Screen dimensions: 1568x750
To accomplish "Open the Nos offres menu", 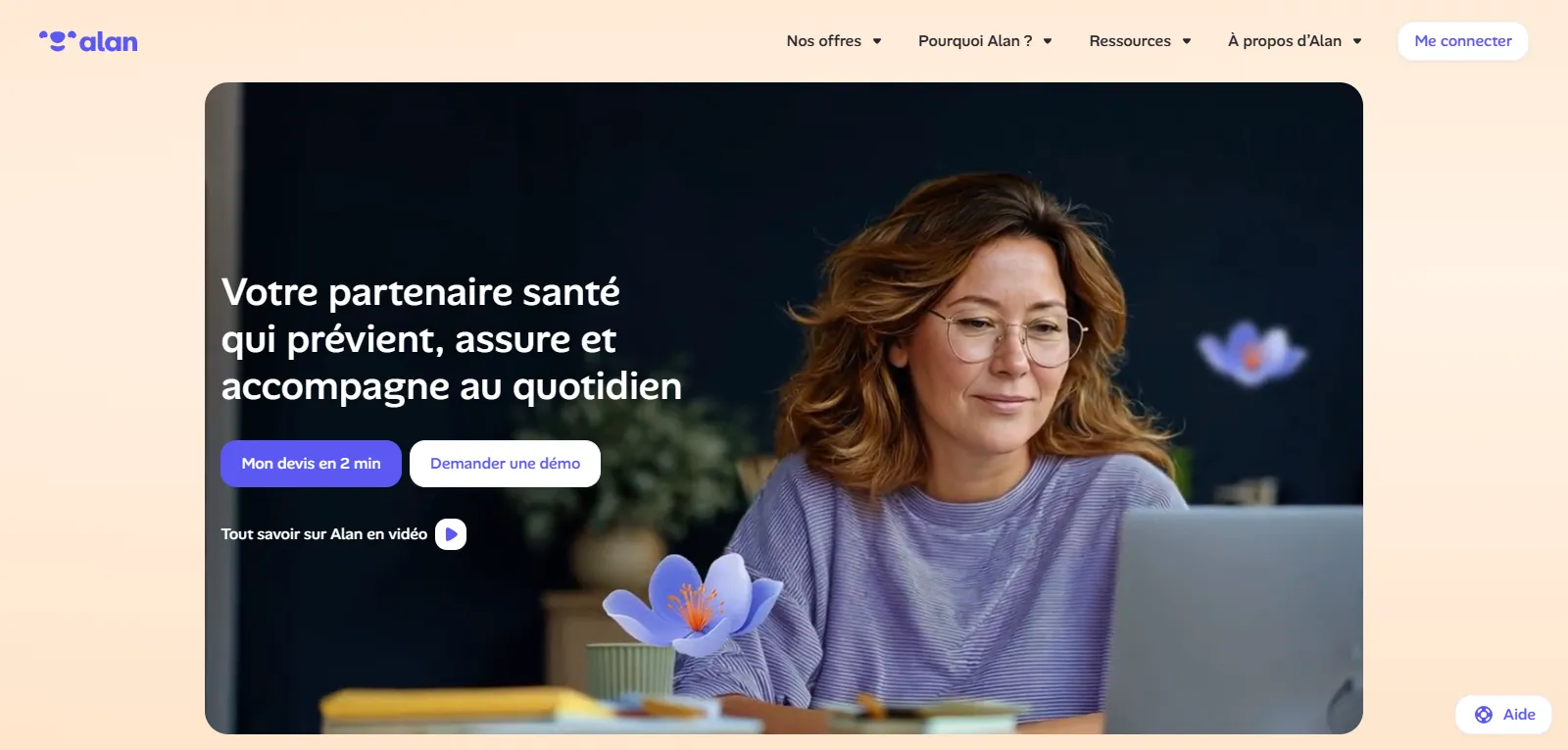I will tap(834, 41).
